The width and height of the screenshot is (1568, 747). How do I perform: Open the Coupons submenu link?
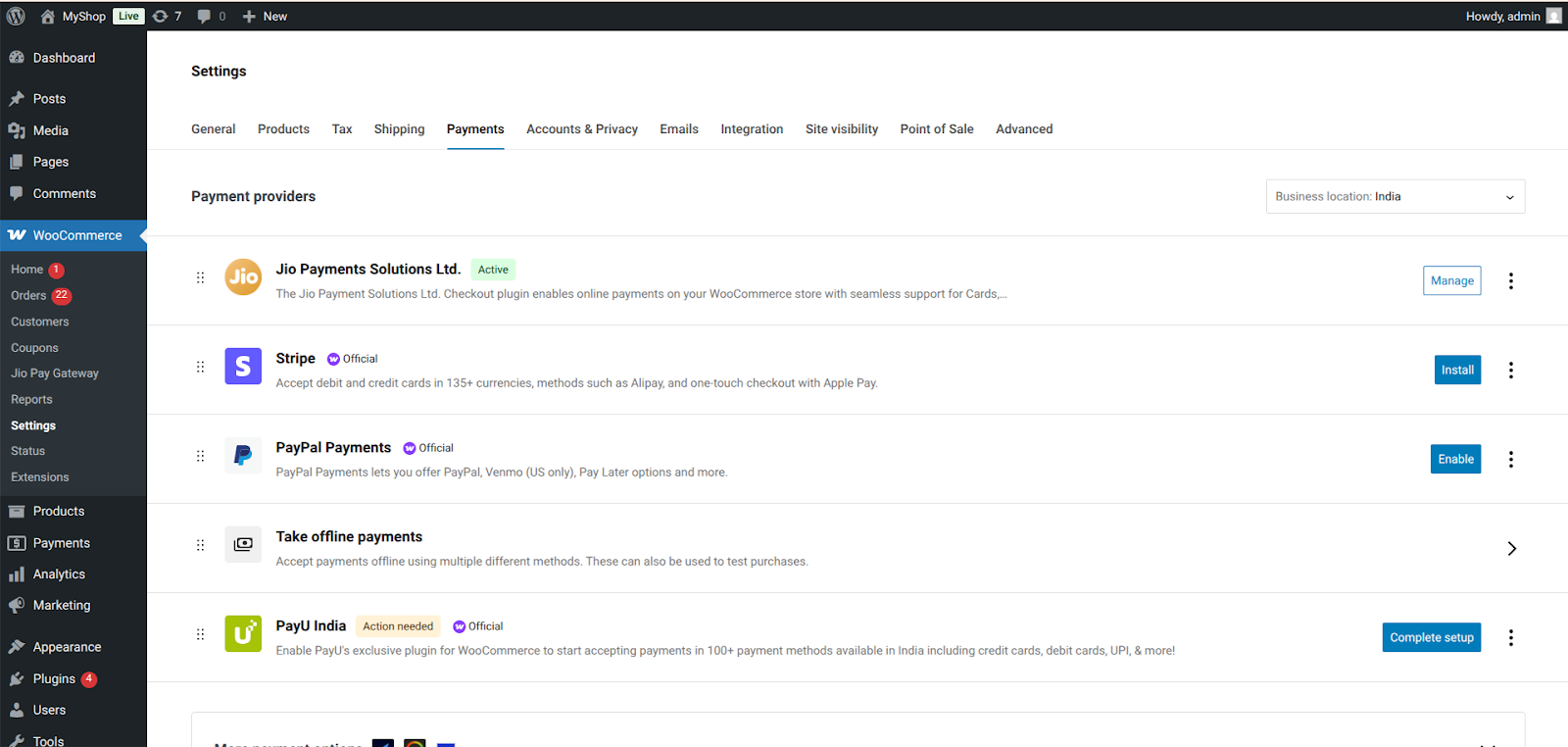(34, 348)
